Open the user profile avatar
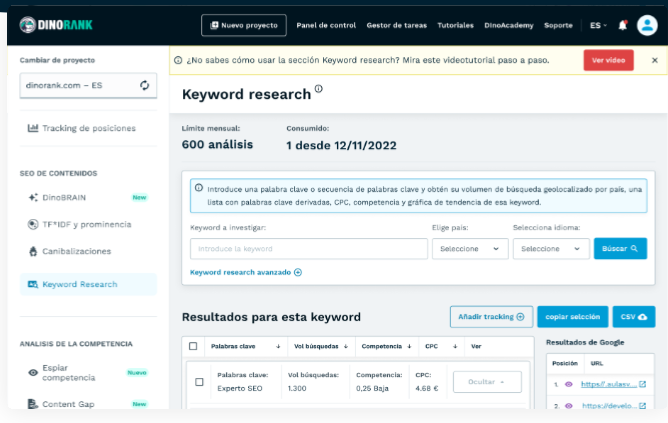Viewport: 668px width, 423px height. [647, 25]
